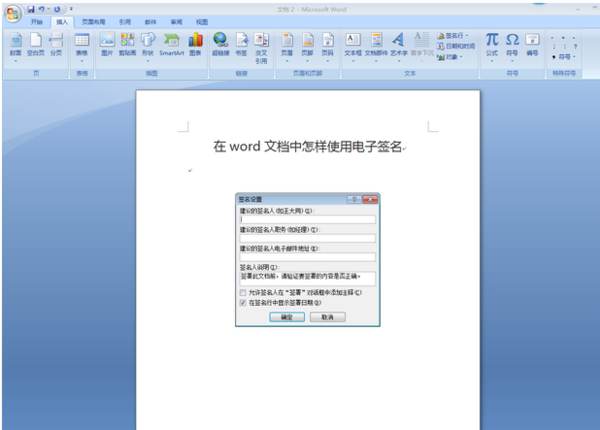Viewport: 600px width, 430px height.
Task: Uncheck show sign date in signature line
Action: click(243, 301)
